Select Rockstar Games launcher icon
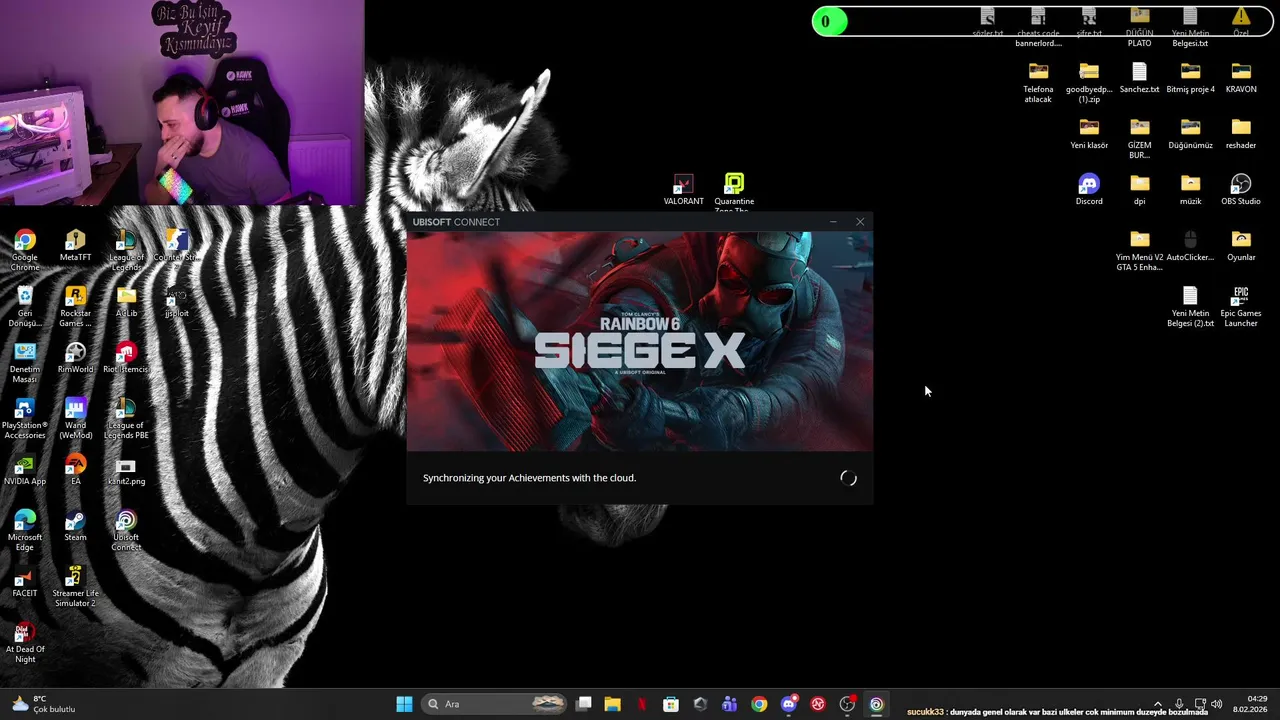1280x720 pixels. tap(75, 306)
